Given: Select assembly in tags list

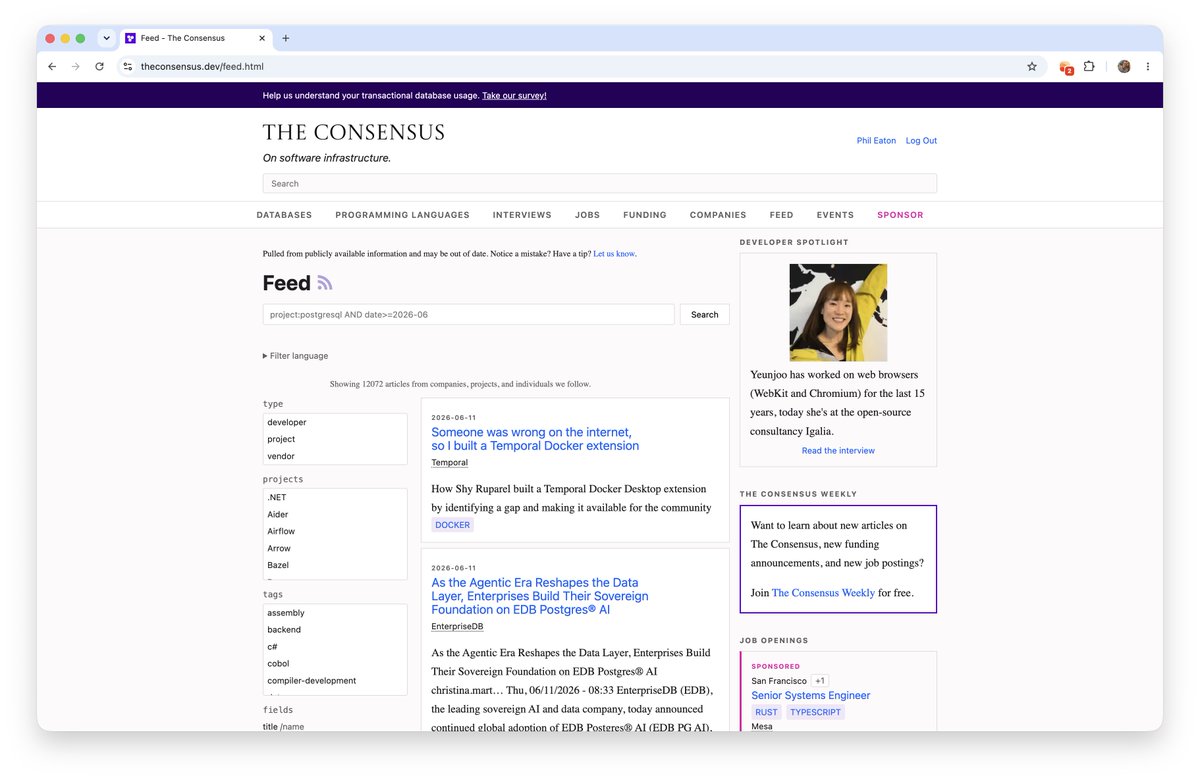Looking at the screenshot, I should [x=334, y=613].
